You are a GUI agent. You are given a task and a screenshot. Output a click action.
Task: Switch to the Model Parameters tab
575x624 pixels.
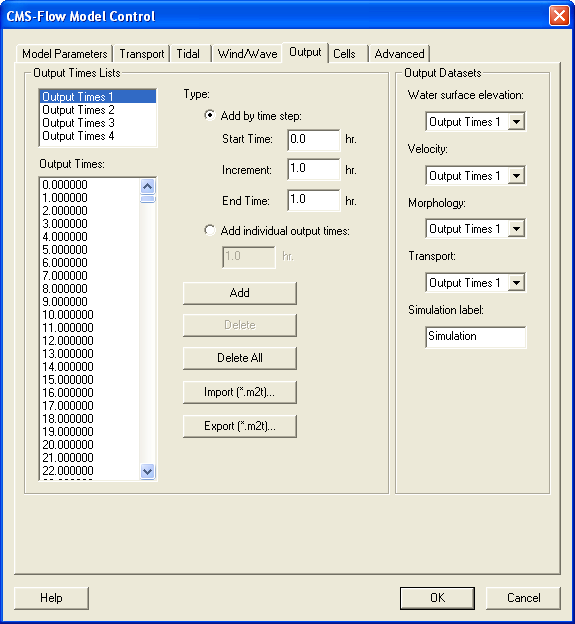click(x=64, y=54)
